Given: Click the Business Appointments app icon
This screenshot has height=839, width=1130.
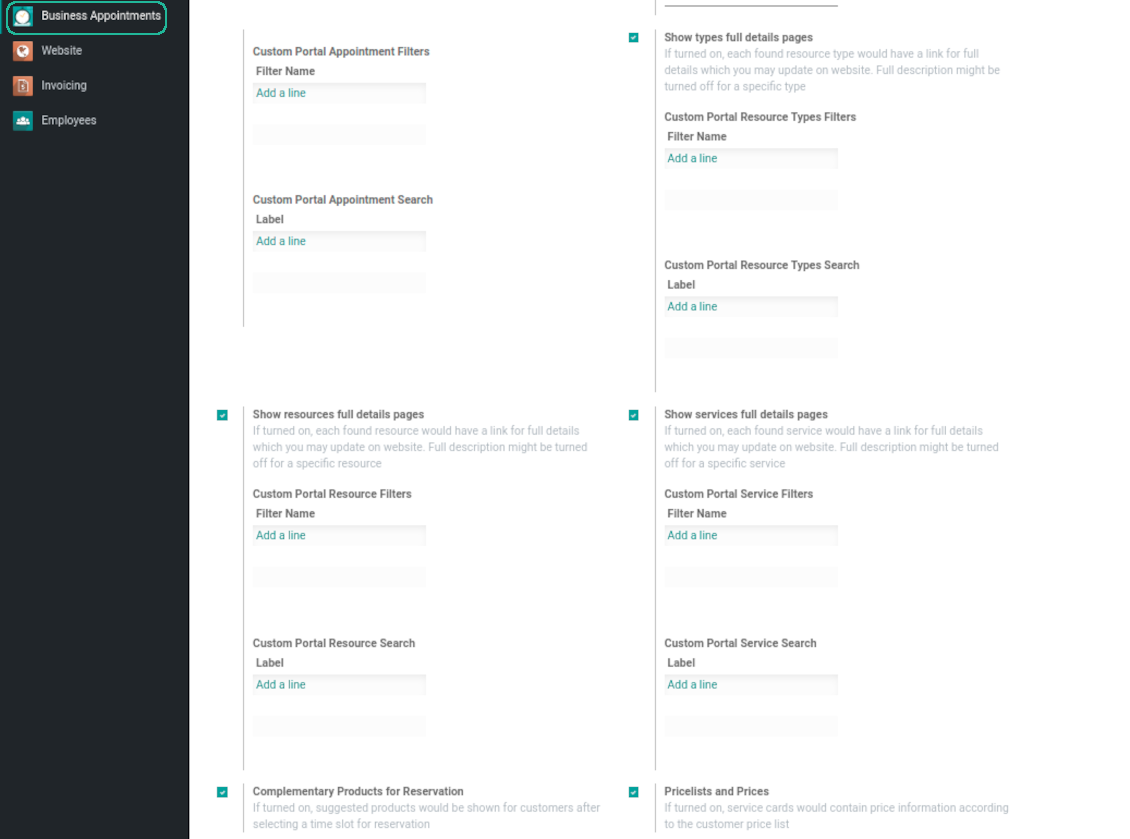Looking at the screenshot, I should [x=23, y=17].
